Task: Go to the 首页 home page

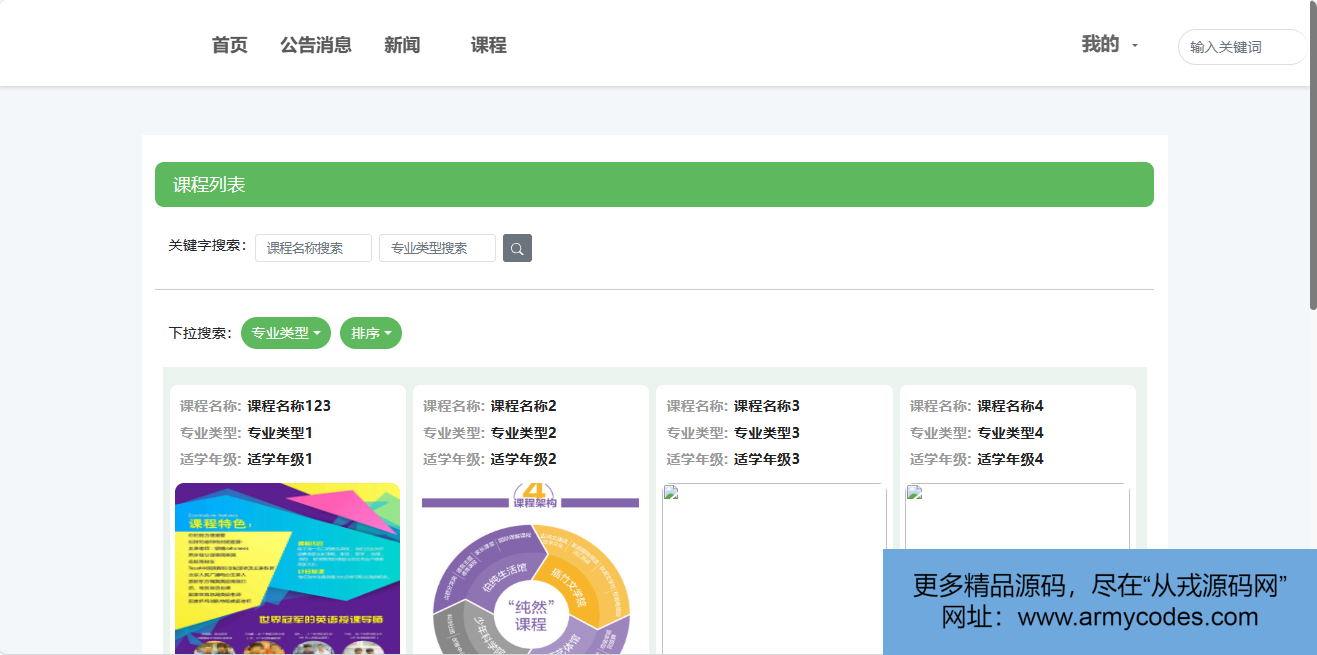Action: [229, 45]
